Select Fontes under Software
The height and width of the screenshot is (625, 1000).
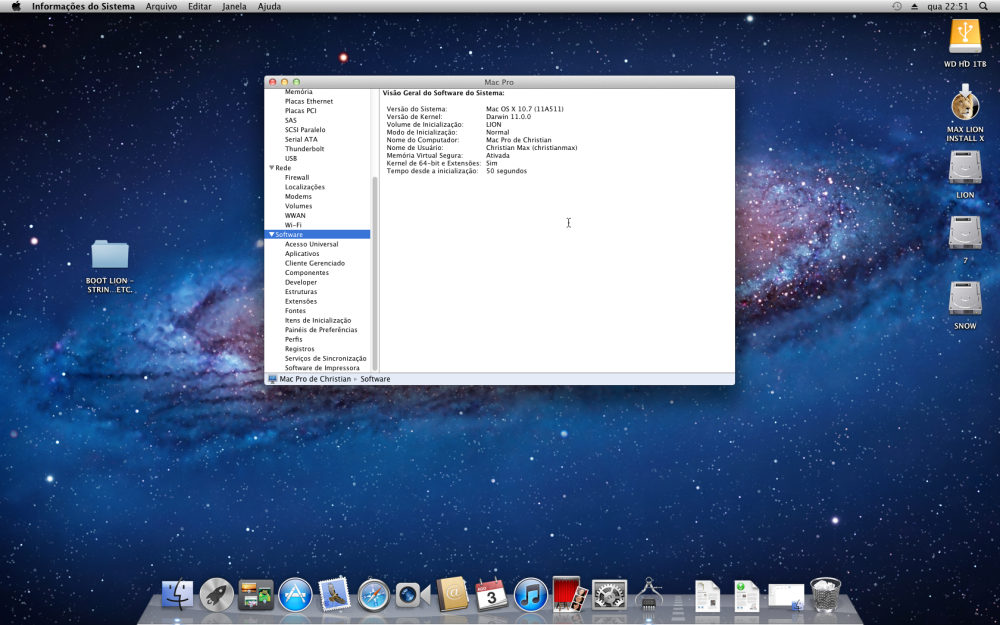click(295, 311)
